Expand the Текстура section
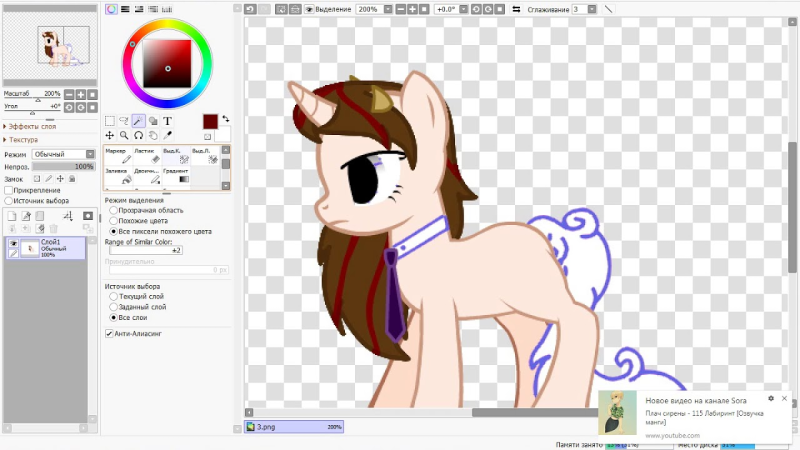 [25, 140]
